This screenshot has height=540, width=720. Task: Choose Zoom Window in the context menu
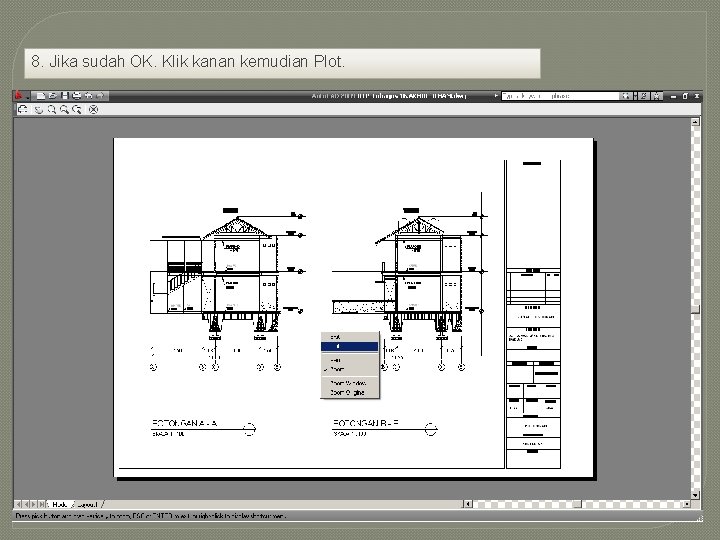coord(350,383)
